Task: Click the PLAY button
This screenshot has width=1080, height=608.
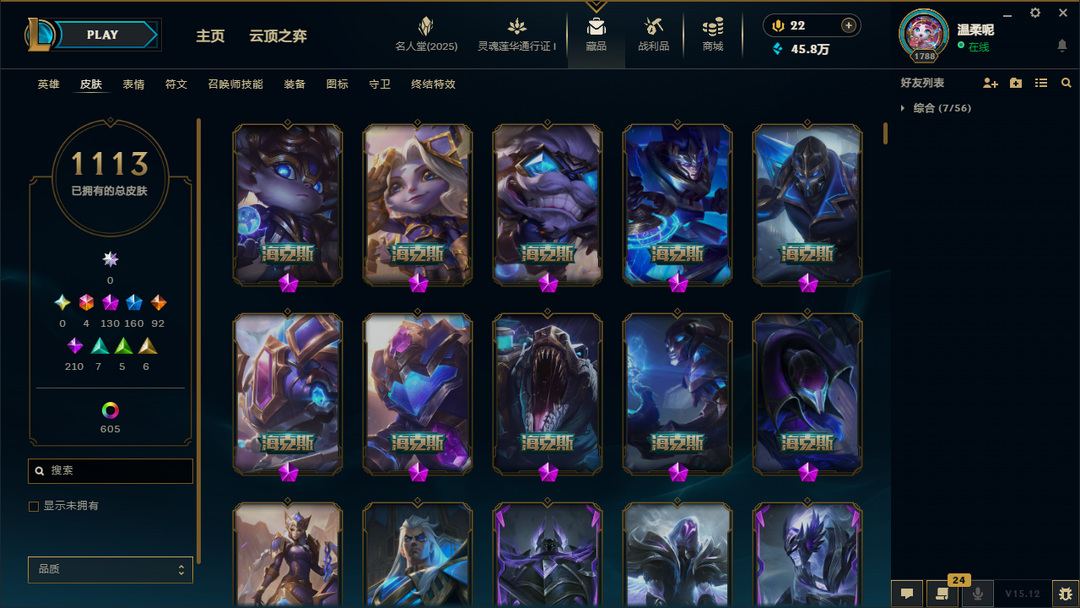Action: (104, 34)
